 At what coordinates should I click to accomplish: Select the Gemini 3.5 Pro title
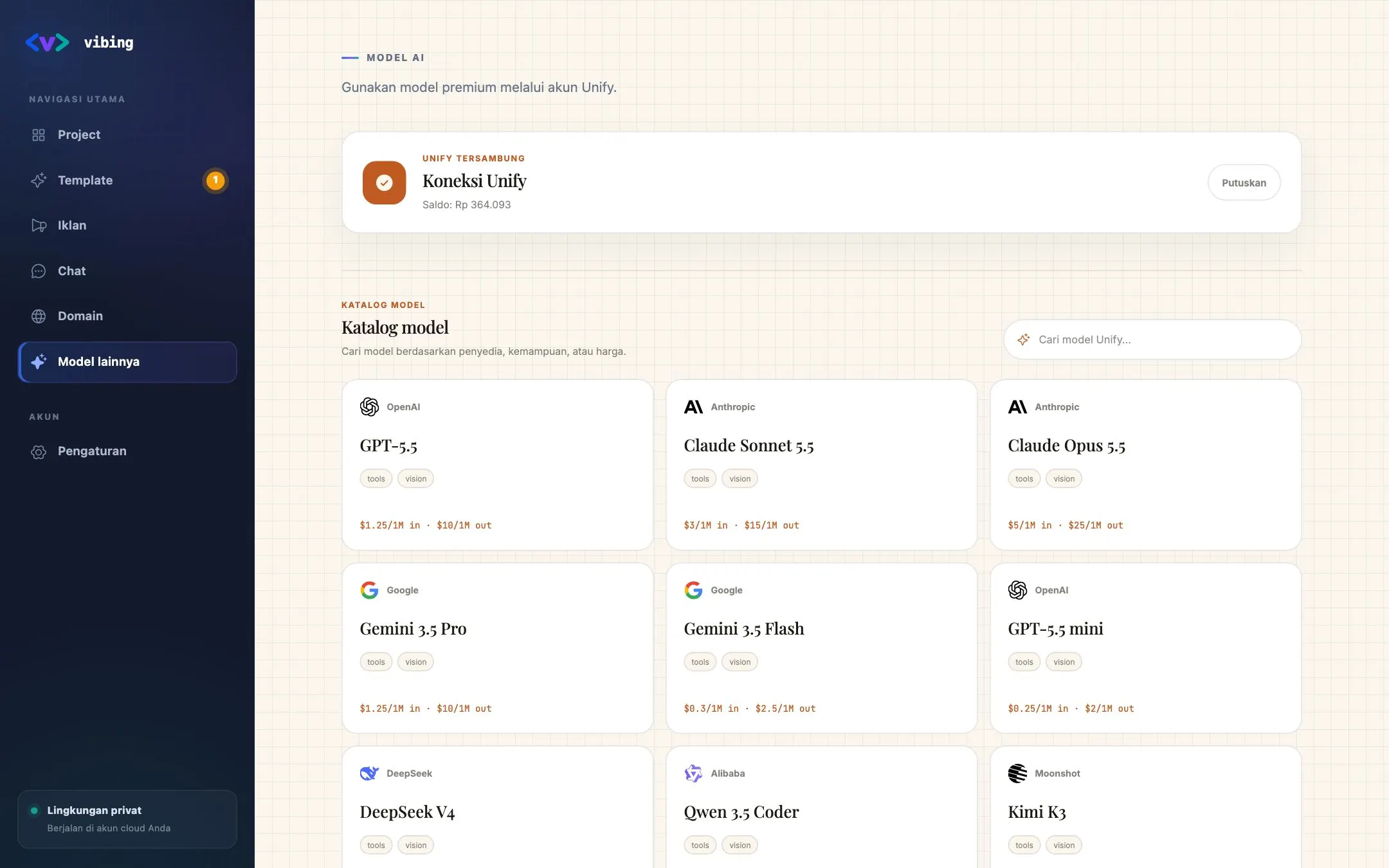pos(413,629)
